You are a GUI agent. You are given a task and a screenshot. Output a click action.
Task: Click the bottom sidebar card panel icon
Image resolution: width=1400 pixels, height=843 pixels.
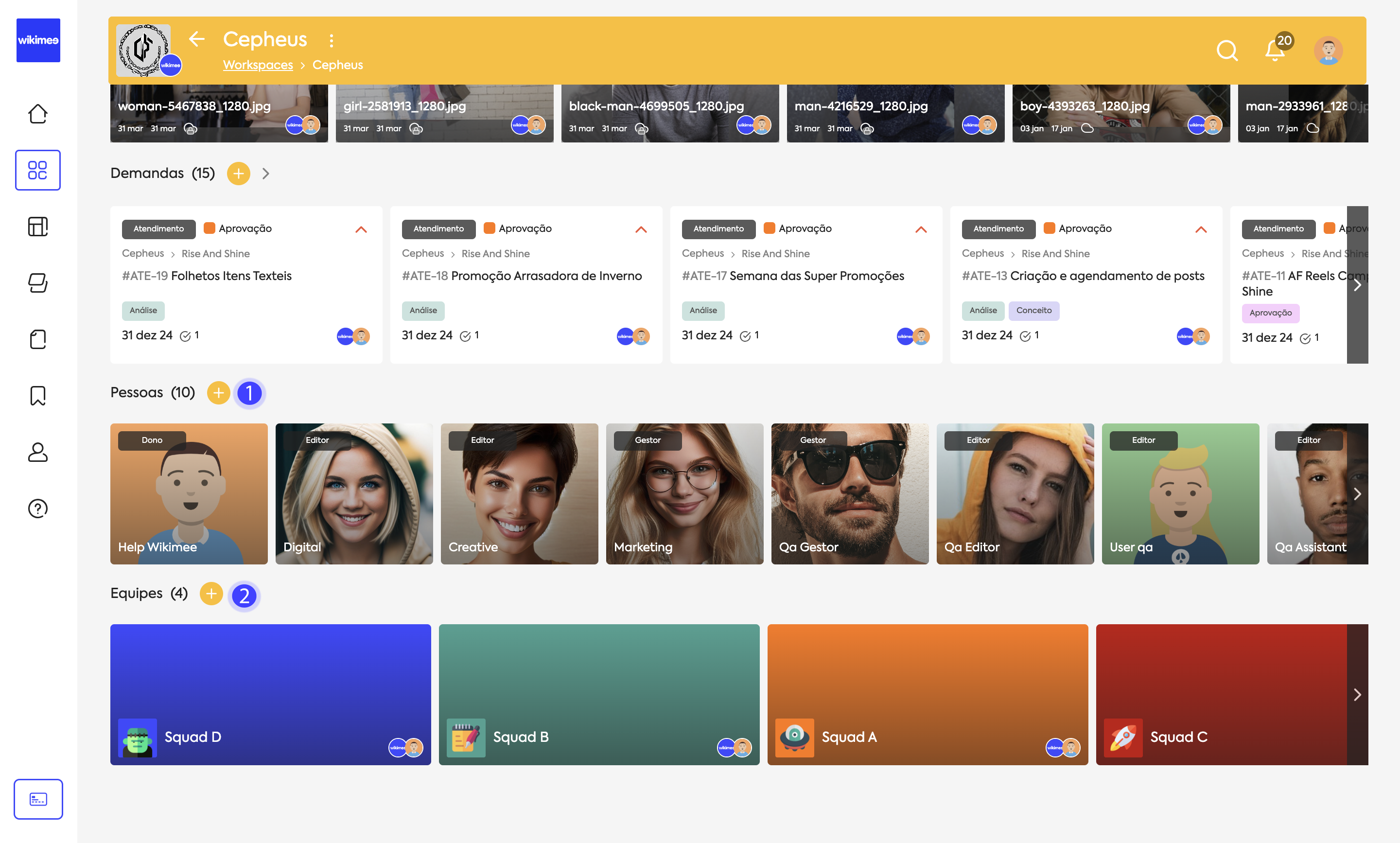38,799
